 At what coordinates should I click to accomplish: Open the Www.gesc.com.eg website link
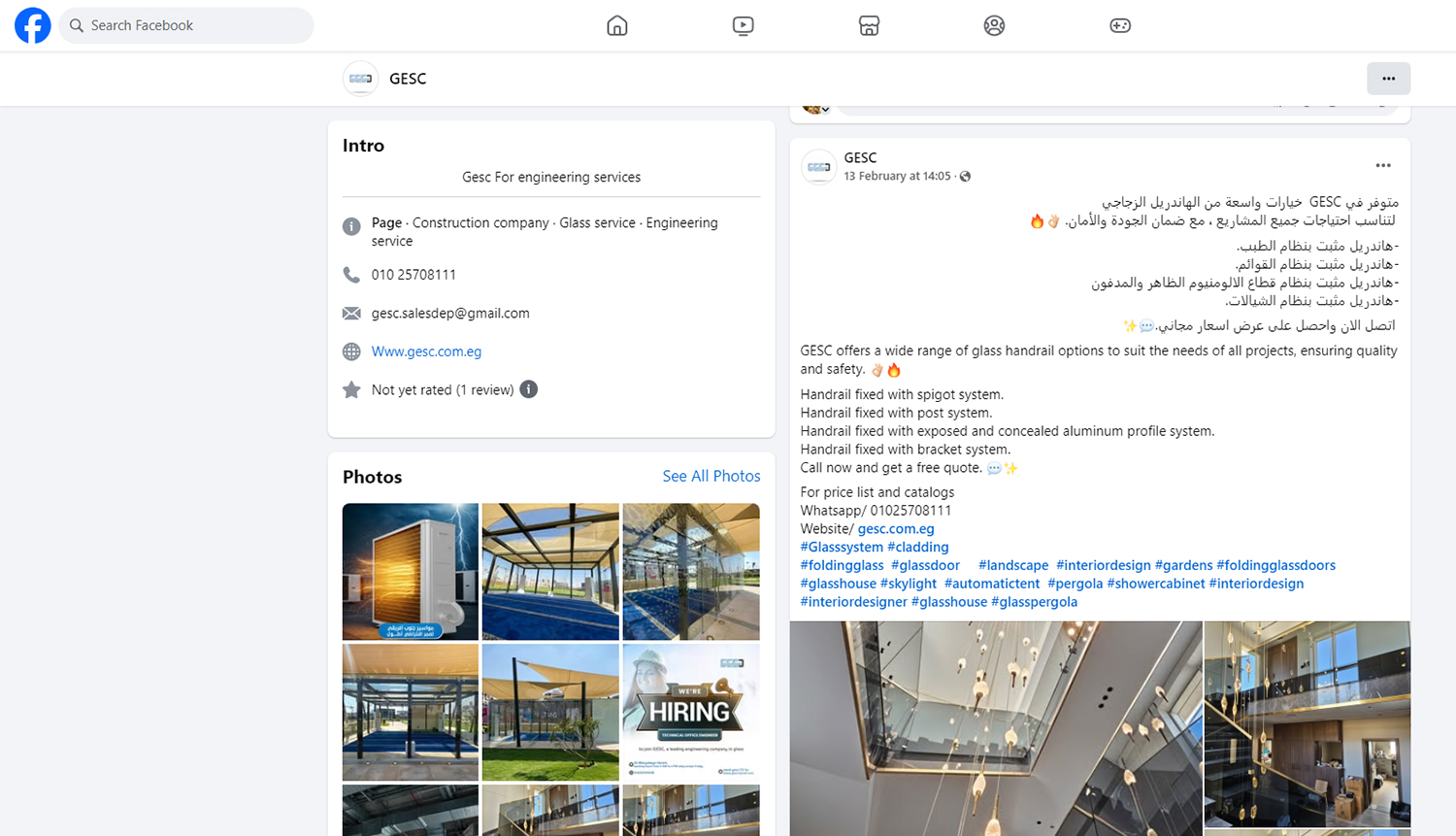coord(426,351)
